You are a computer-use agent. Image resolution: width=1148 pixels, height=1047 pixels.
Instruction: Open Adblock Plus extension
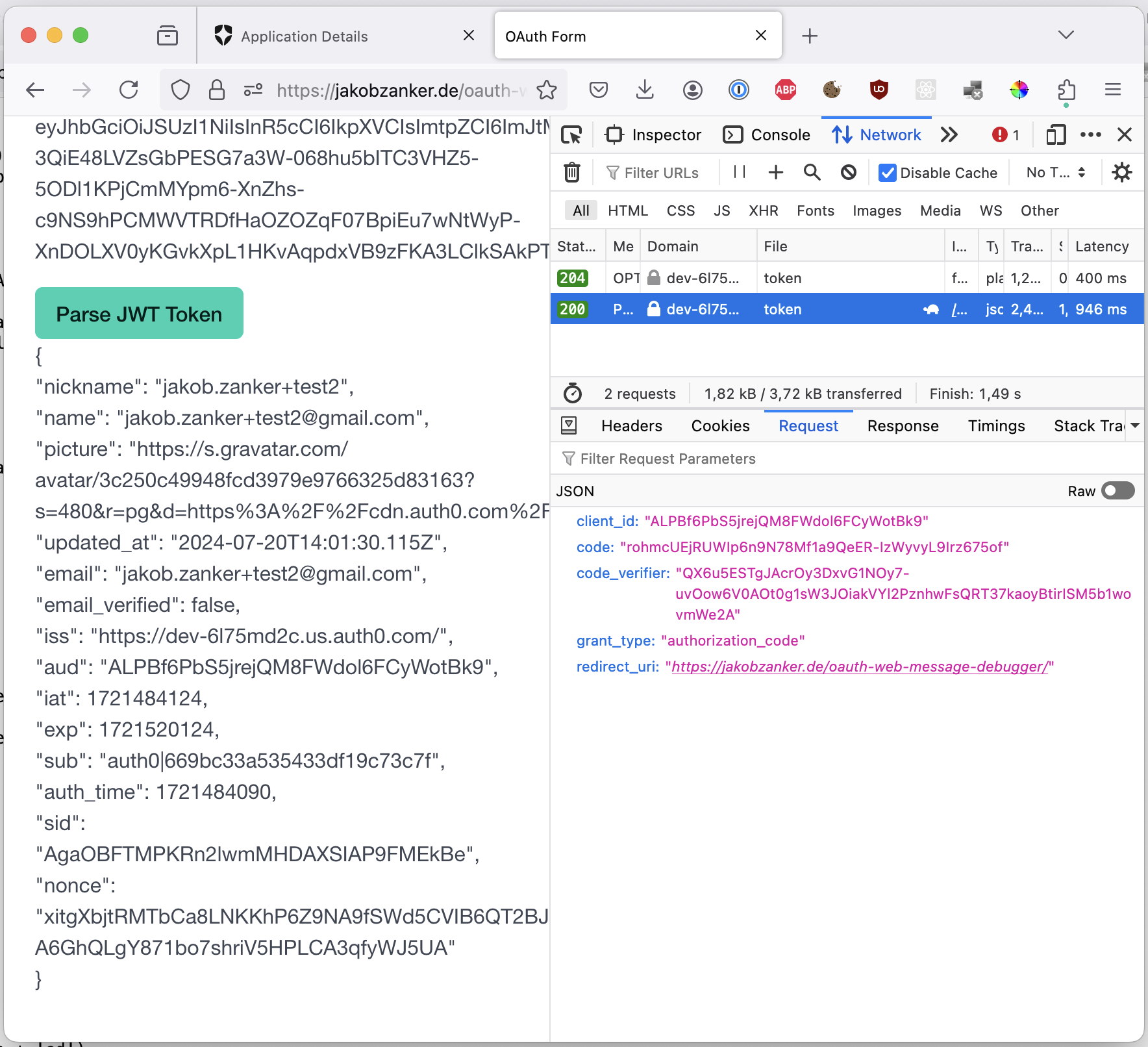786,90
